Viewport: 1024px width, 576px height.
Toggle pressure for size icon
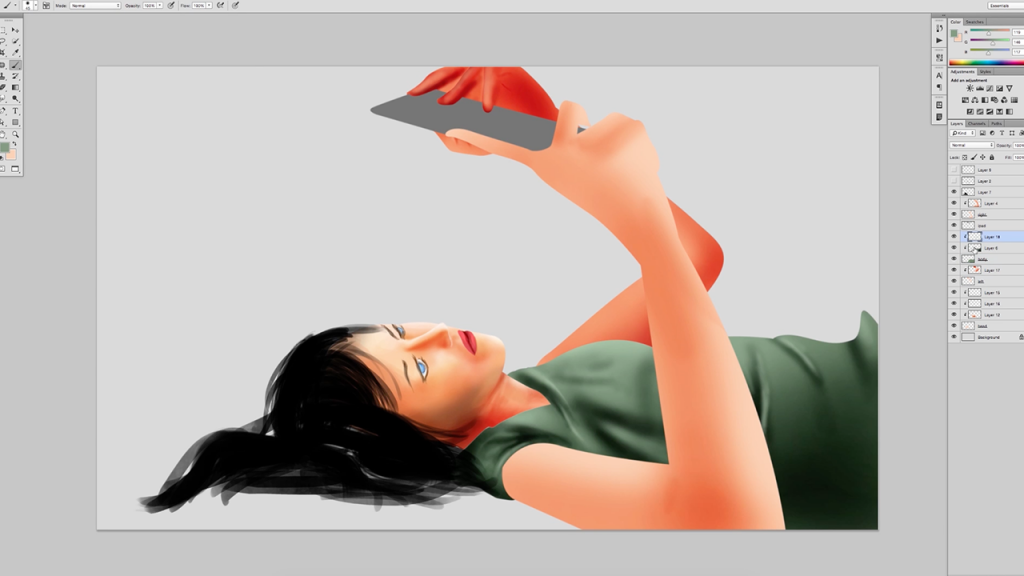(235, 5)
